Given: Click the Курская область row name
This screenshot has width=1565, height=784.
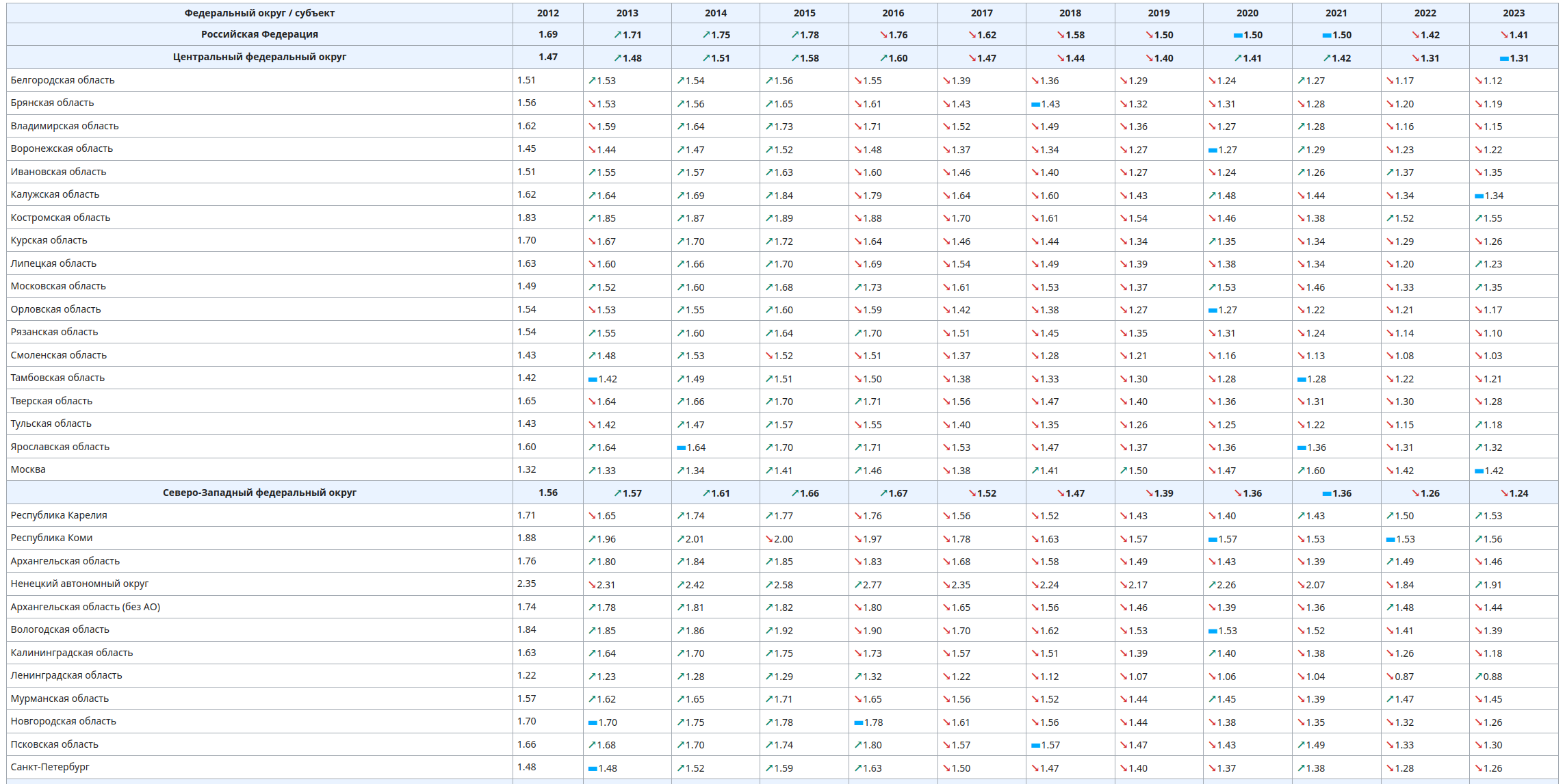Looking at the screenshot, I should (x=49, y=240).
